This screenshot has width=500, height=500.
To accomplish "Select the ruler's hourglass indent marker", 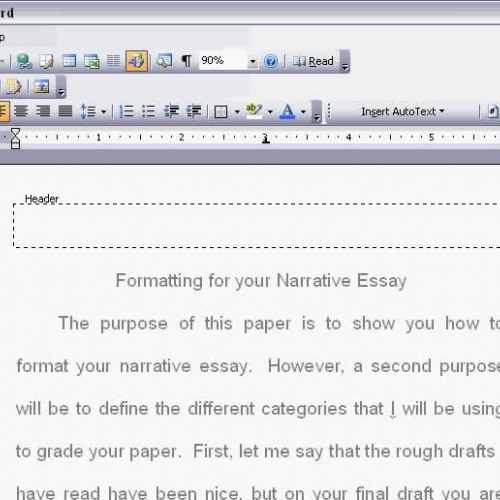I will tap(15, 138).
